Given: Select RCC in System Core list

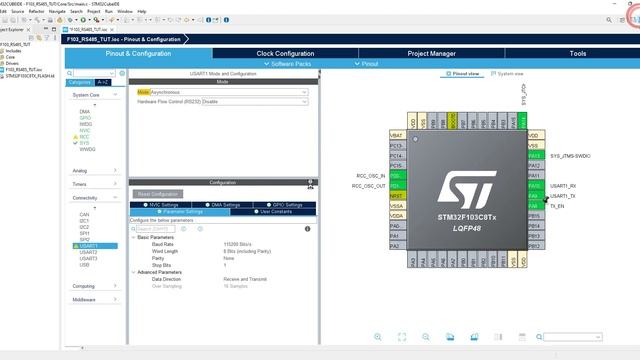Looking at the screenshot, I should tap(84, 137).
